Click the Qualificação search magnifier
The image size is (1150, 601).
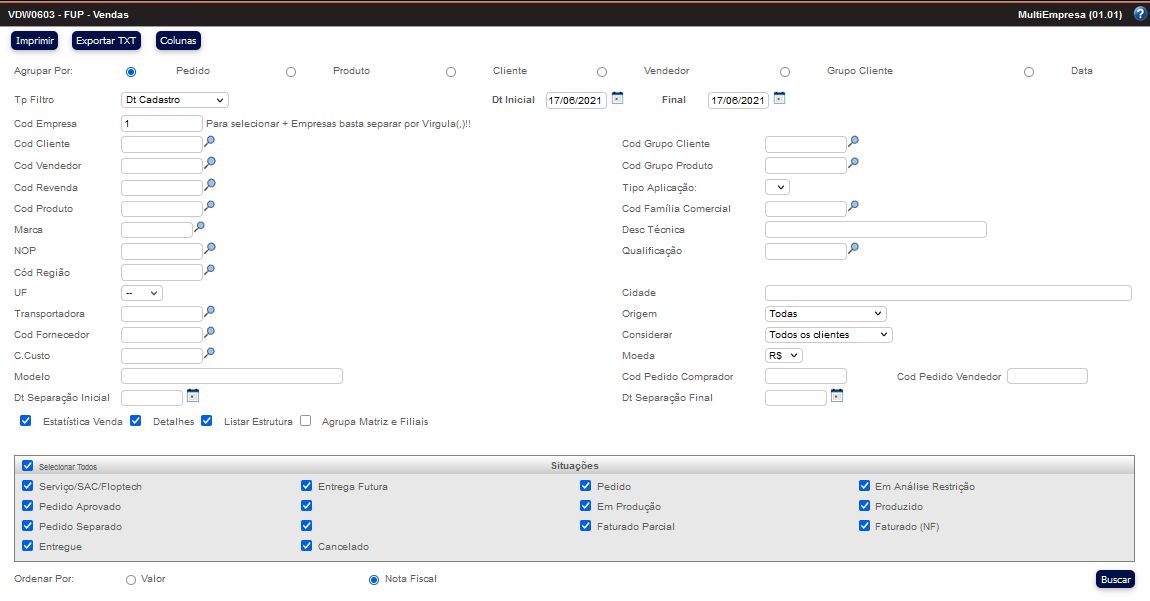pyautogui.click(x=854, y=249)
